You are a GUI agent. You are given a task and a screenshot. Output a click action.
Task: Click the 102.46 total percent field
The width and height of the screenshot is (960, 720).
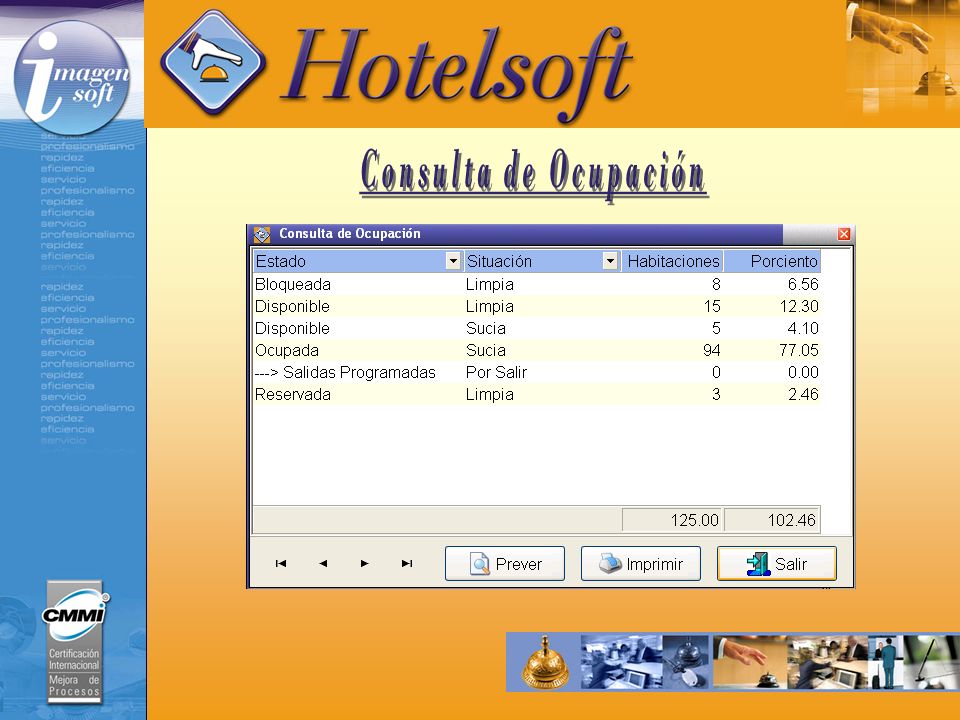click(772, 520)
